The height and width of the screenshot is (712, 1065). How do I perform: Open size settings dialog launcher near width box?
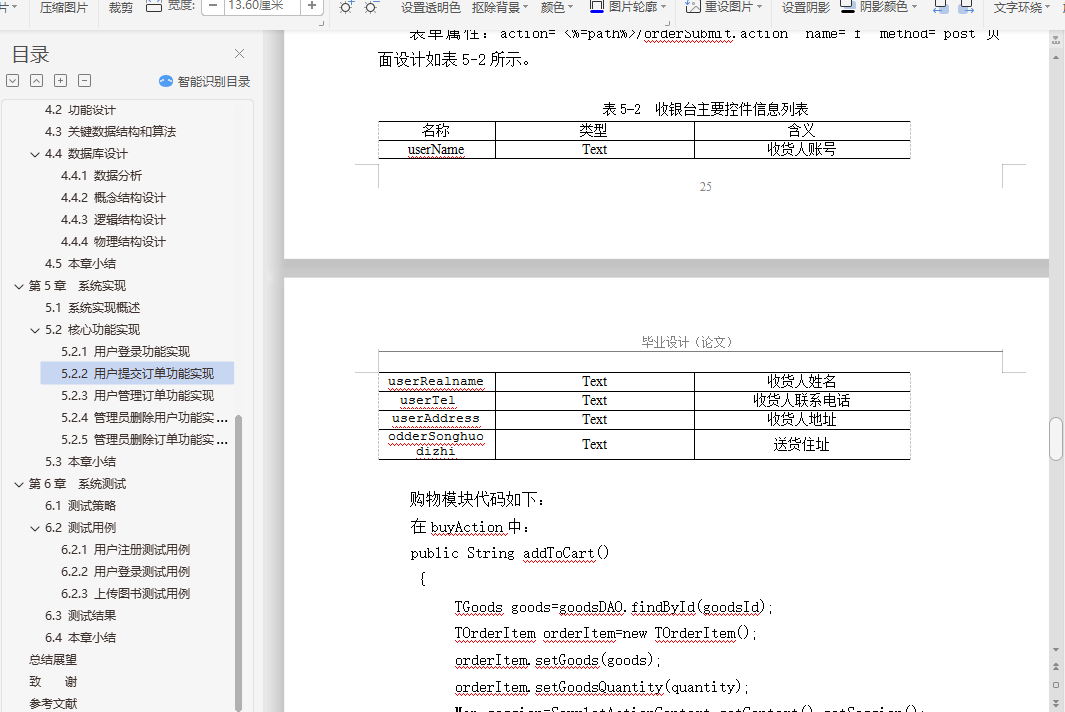tap(321, 23)
